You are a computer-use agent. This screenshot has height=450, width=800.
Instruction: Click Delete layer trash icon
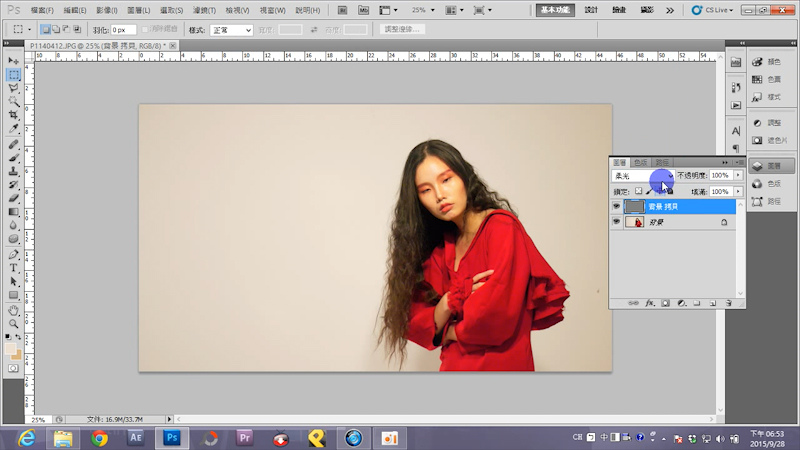(729, 303)
